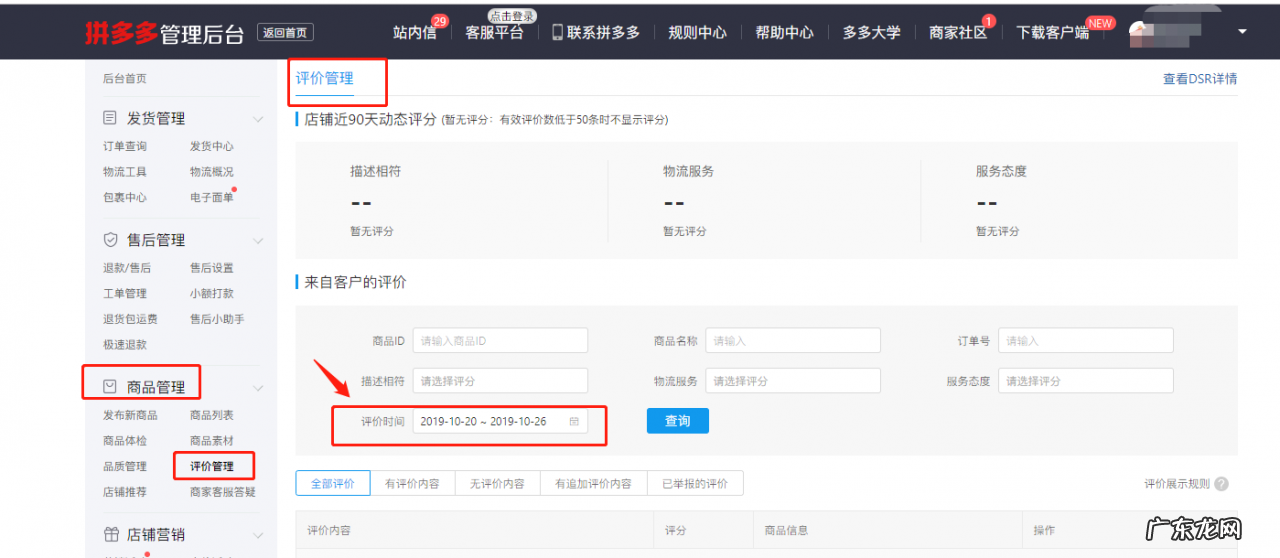This screenshot has width=1280, height=558.
Task: Focus the 商品ID input field
Action: [500, 341]
